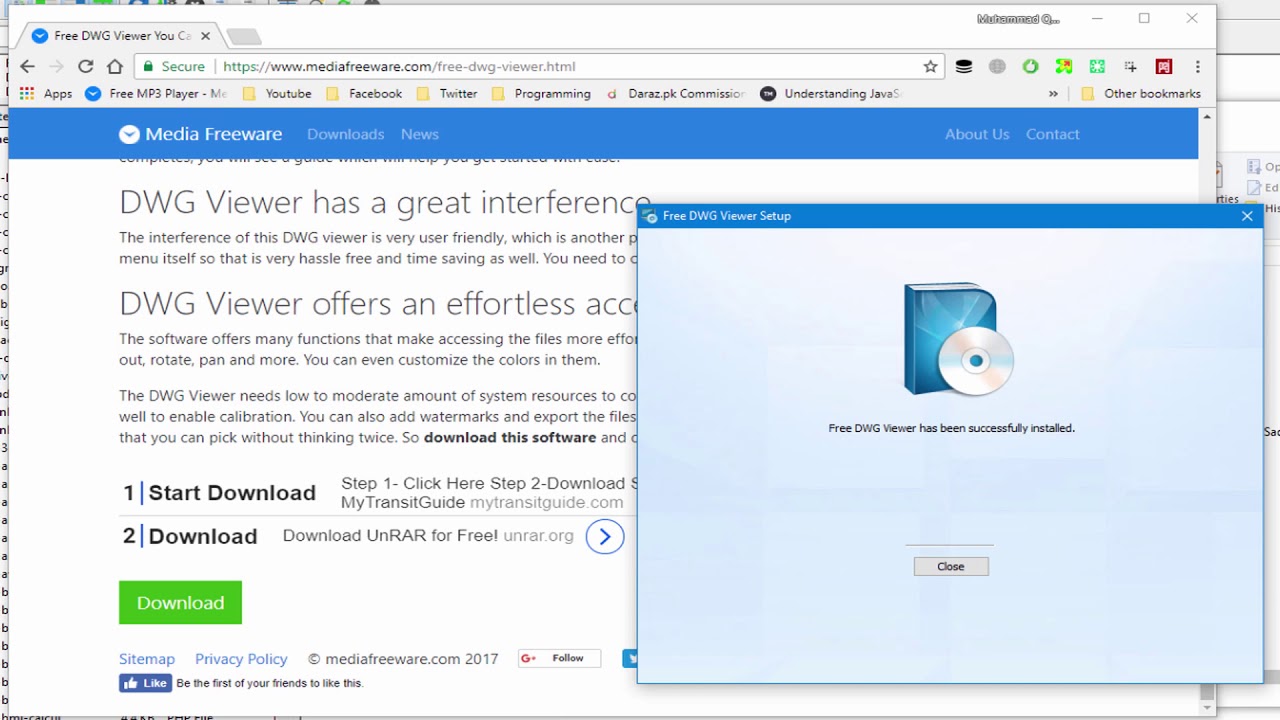Viewport: 1280px width, 720px height.
Task: Open the dotted-selection plus extension icon
Action: tap(1130, 66)
